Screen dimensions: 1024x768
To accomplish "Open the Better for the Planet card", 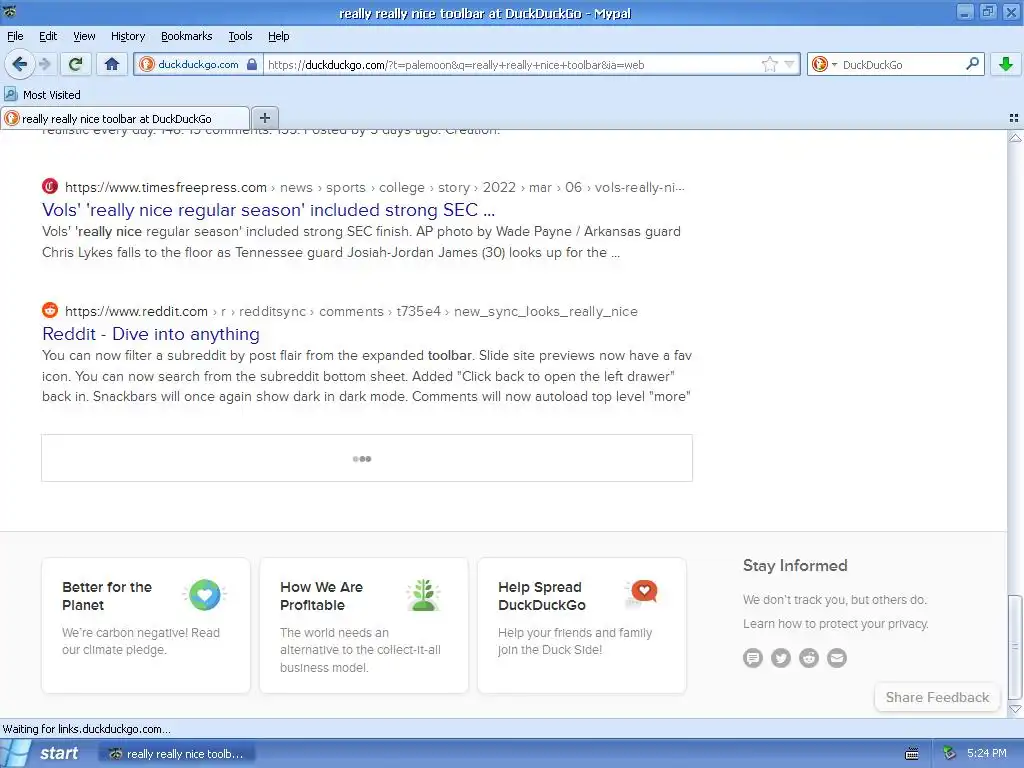I will pos(146,625).
